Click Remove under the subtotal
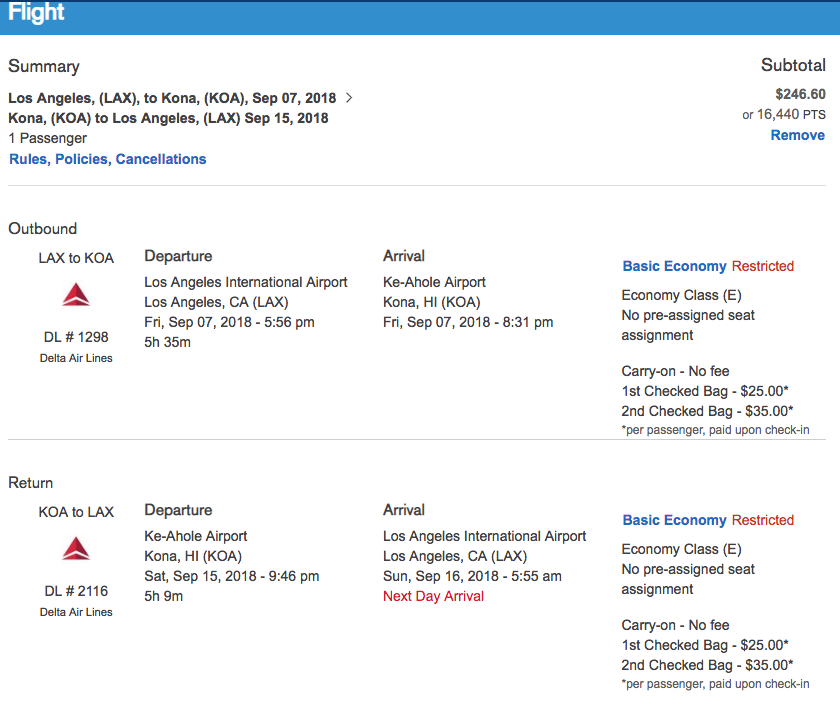The height and width of the screenshot is (705, 840). (797, 135)
